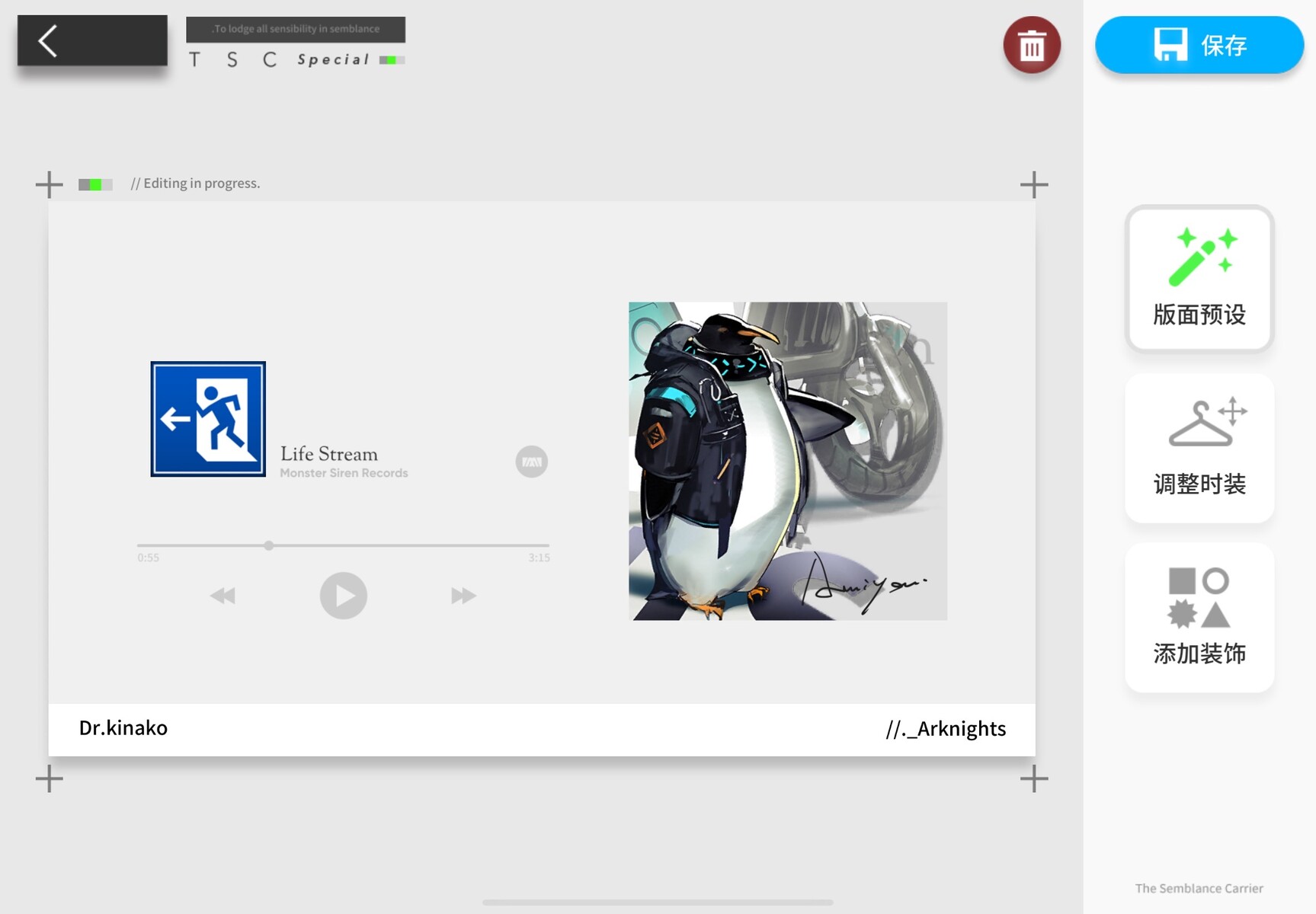The width and height of the screenshot is (1316, 914).
Task: Click the Dr.kinako name label
Action: pyautogui.click(x=123, y=728)
